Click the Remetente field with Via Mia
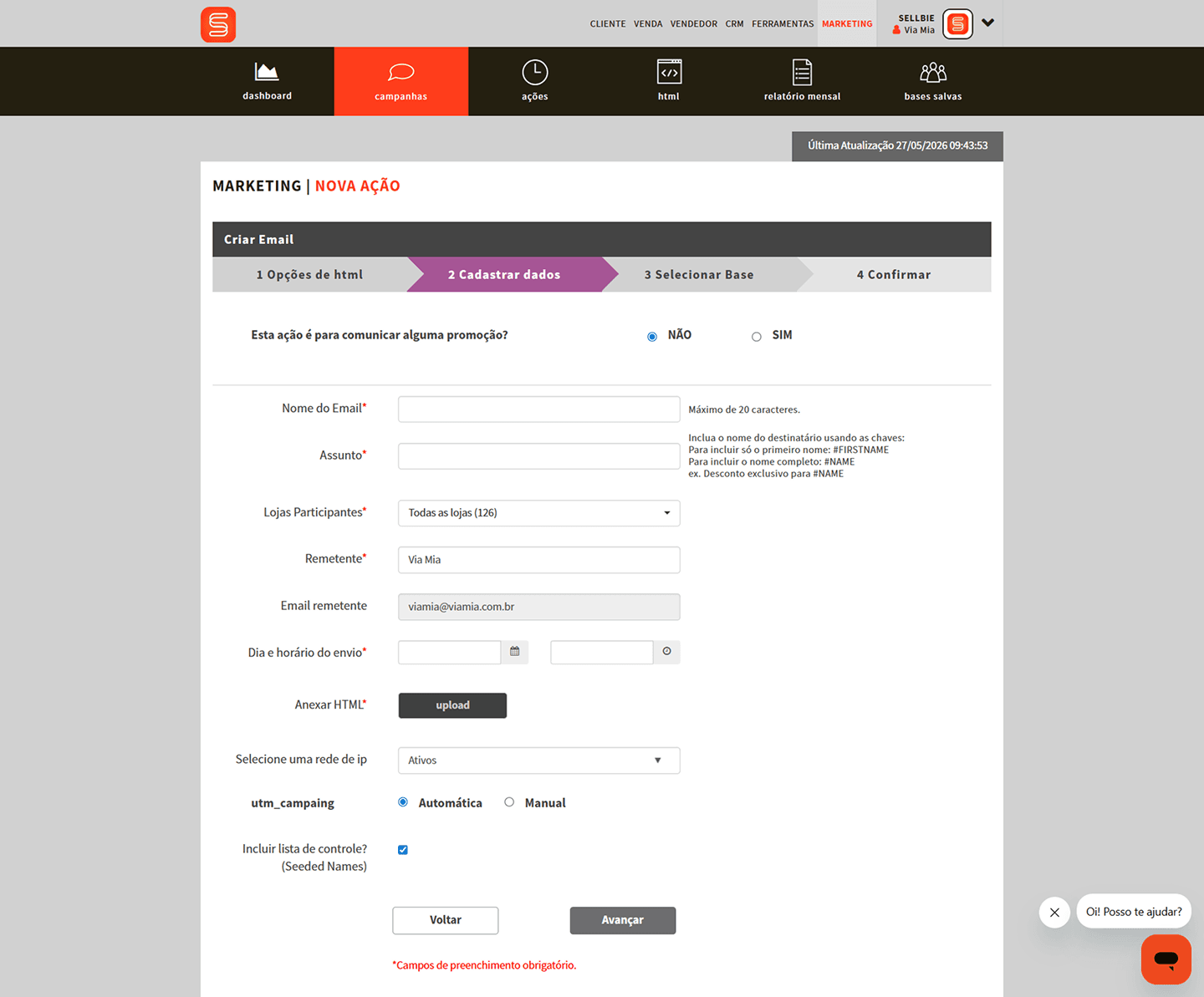Viewport: 1204px width, 997px height. (539, 560)
